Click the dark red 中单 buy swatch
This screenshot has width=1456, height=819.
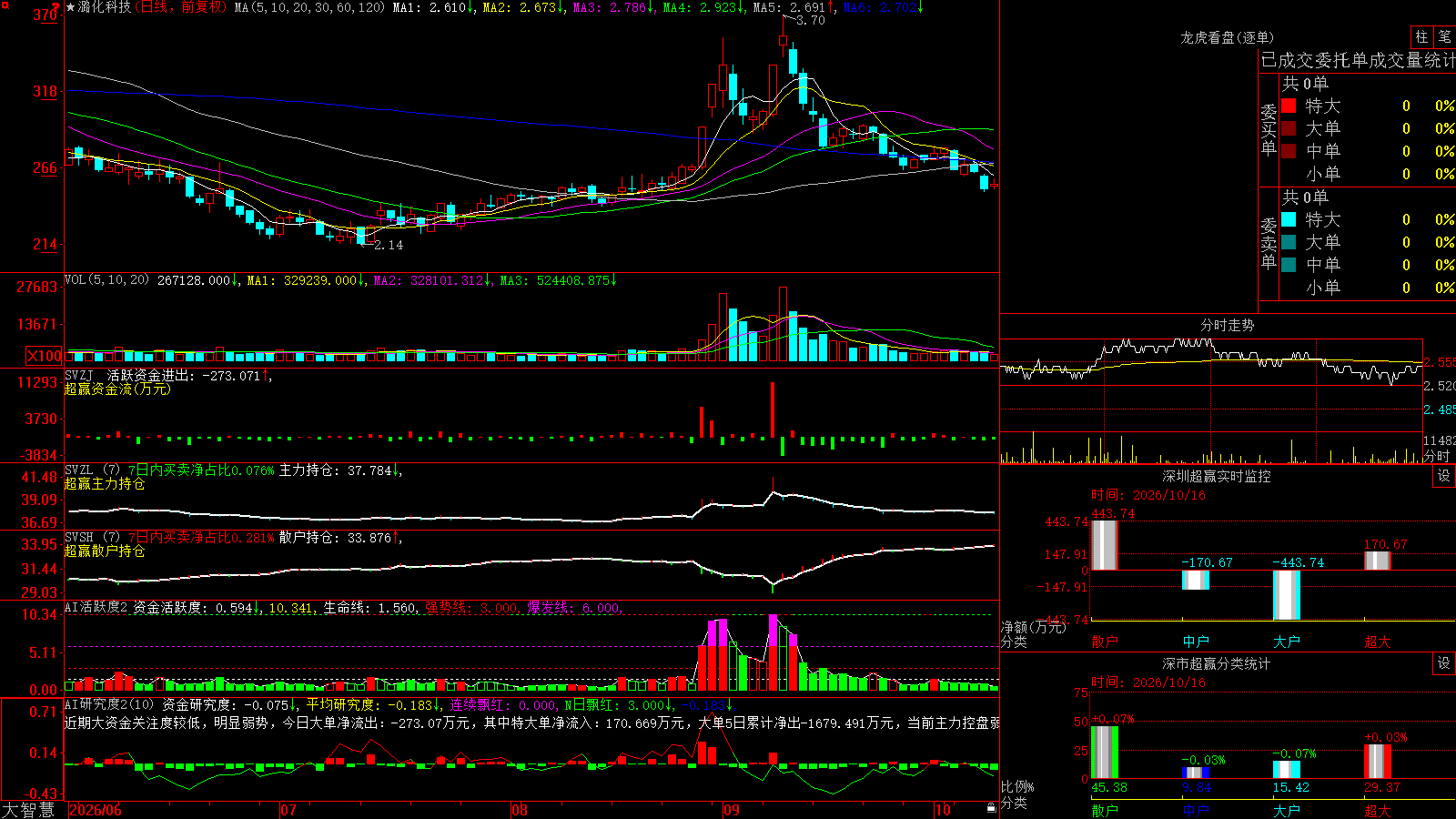coord(1289,151)
